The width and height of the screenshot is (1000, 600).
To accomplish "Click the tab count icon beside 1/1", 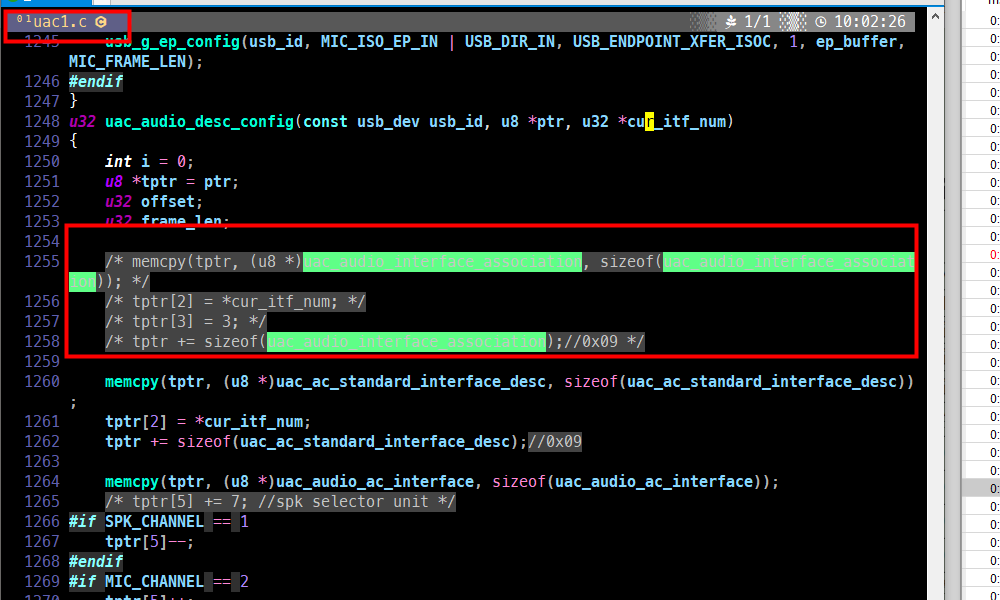I will [731, 22].
